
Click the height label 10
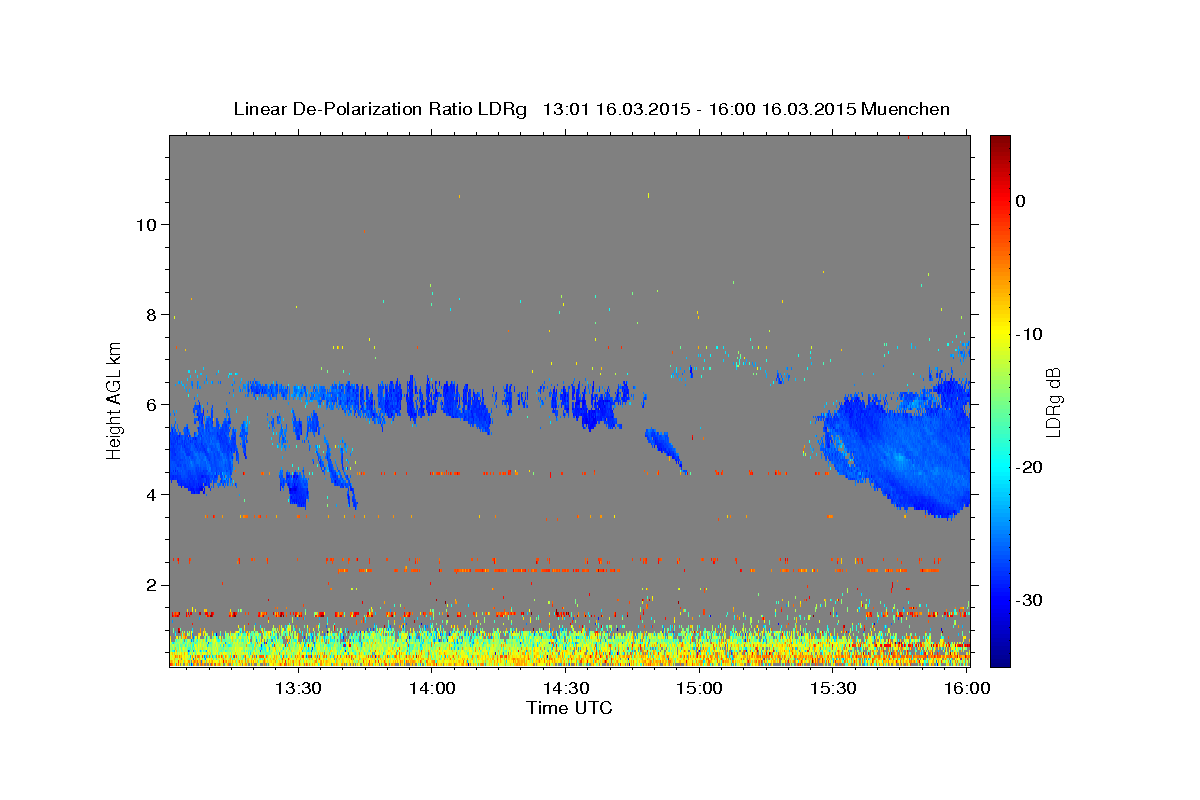146,224
